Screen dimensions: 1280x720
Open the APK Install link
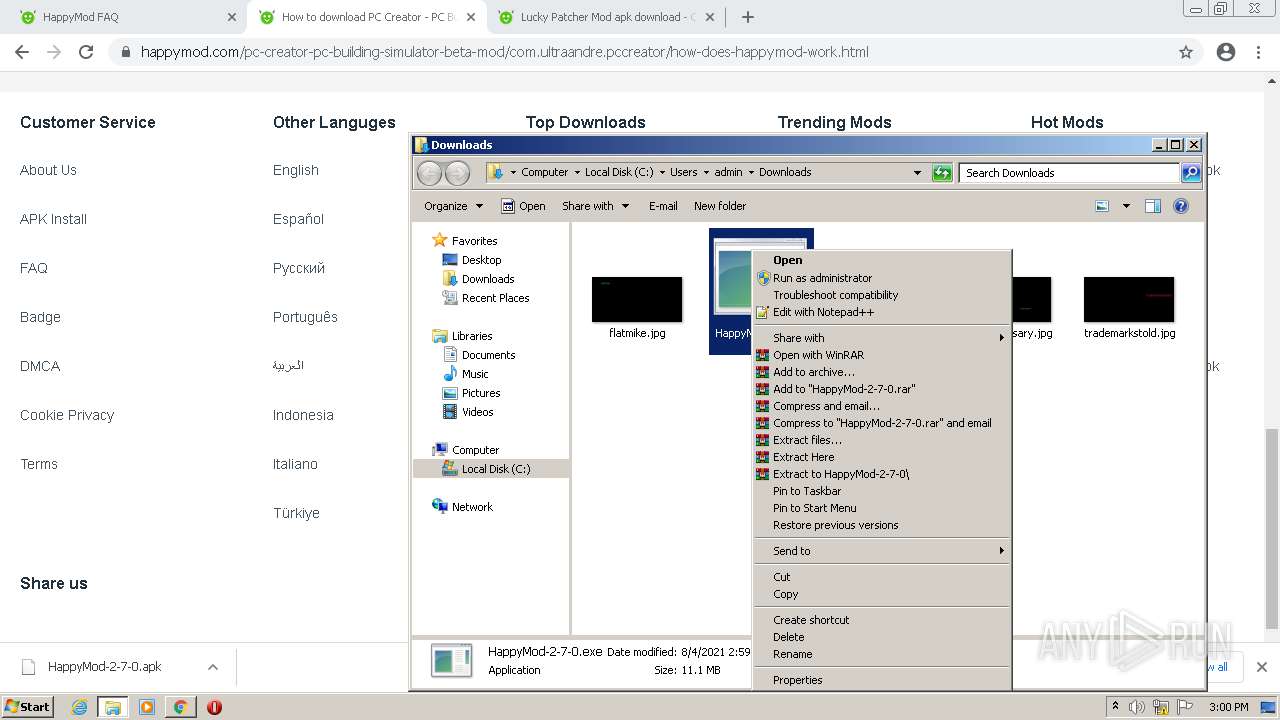tap(54, 219)
